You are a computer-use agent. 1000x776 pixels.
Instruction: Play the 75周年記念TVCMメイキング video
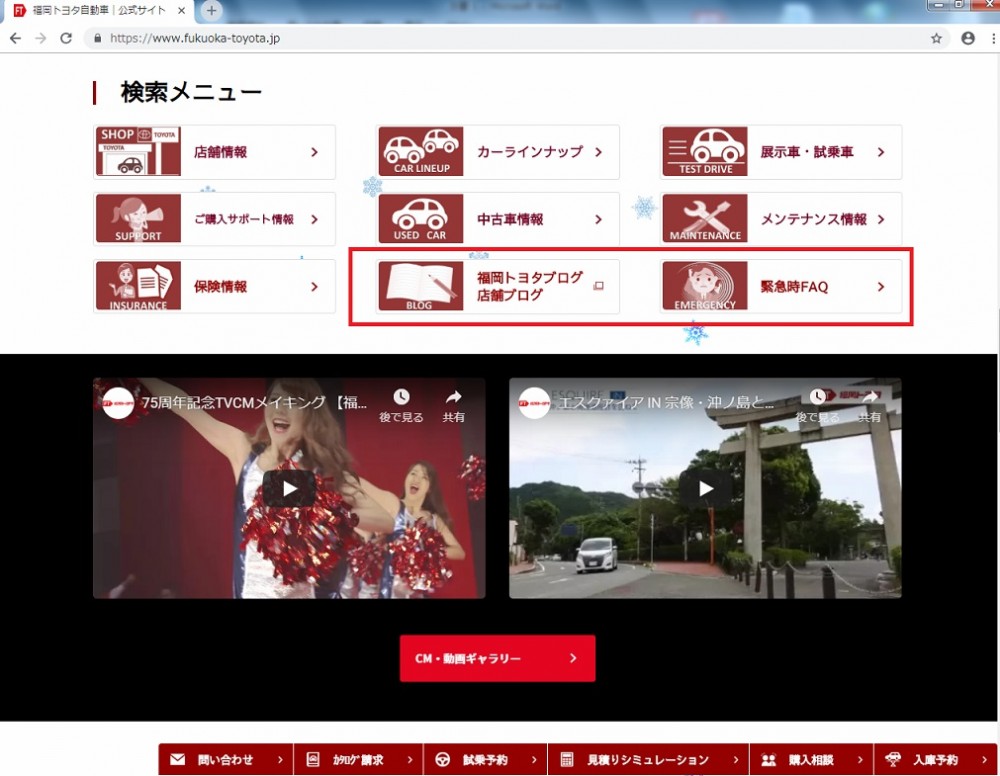[290, 488]
